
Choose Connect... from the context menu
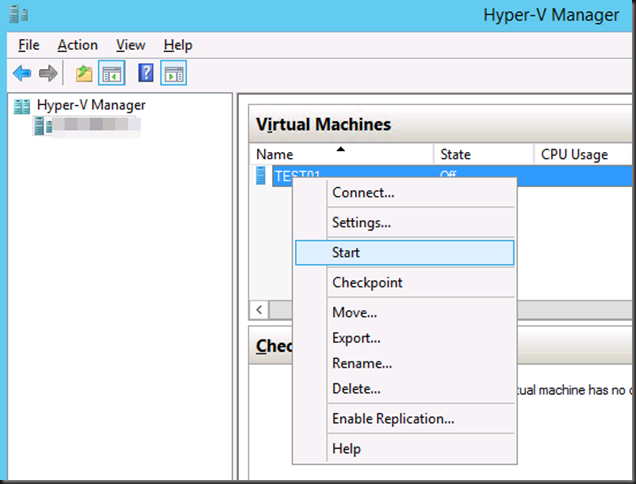pos(405,193)
